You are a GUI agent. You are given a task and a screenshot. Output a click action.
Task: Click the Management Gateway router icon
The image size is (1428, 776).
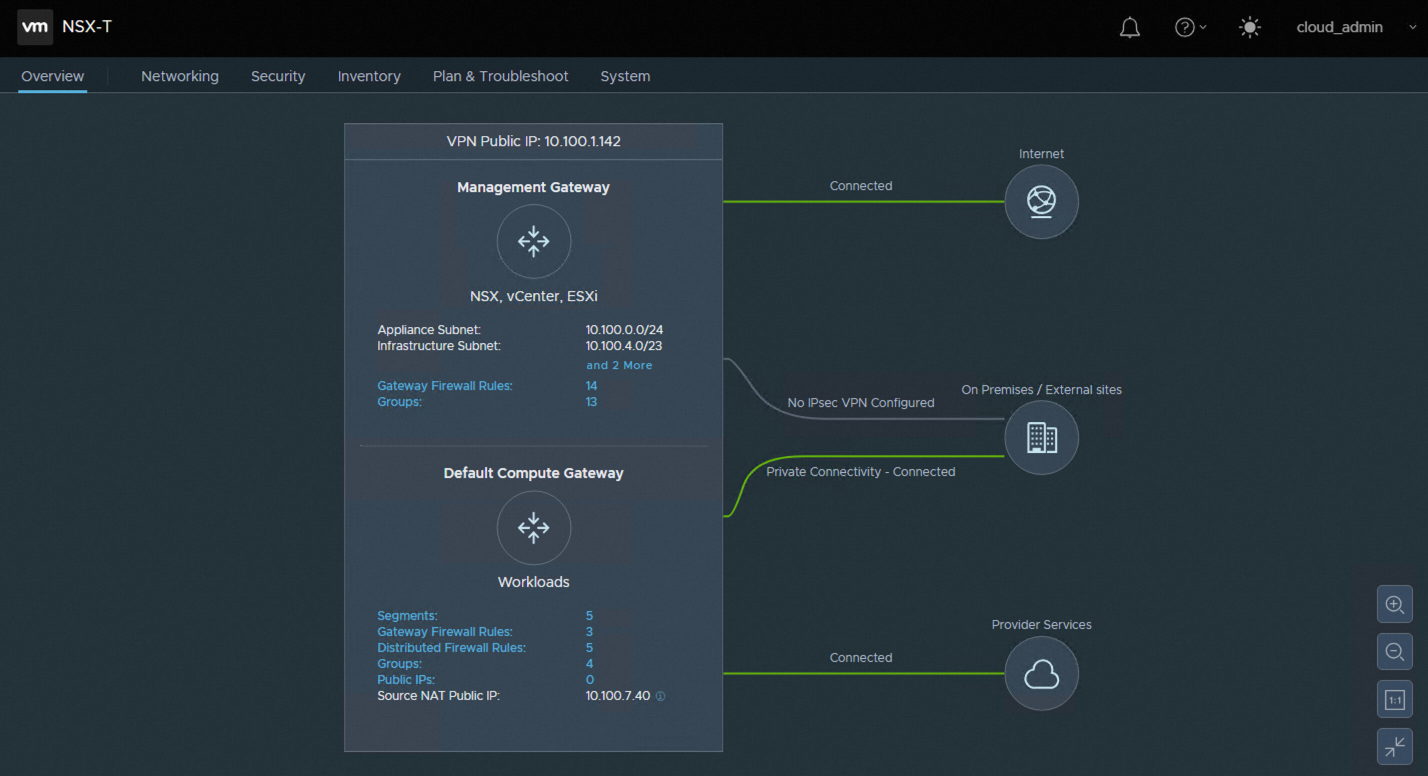tap(534, 241)
